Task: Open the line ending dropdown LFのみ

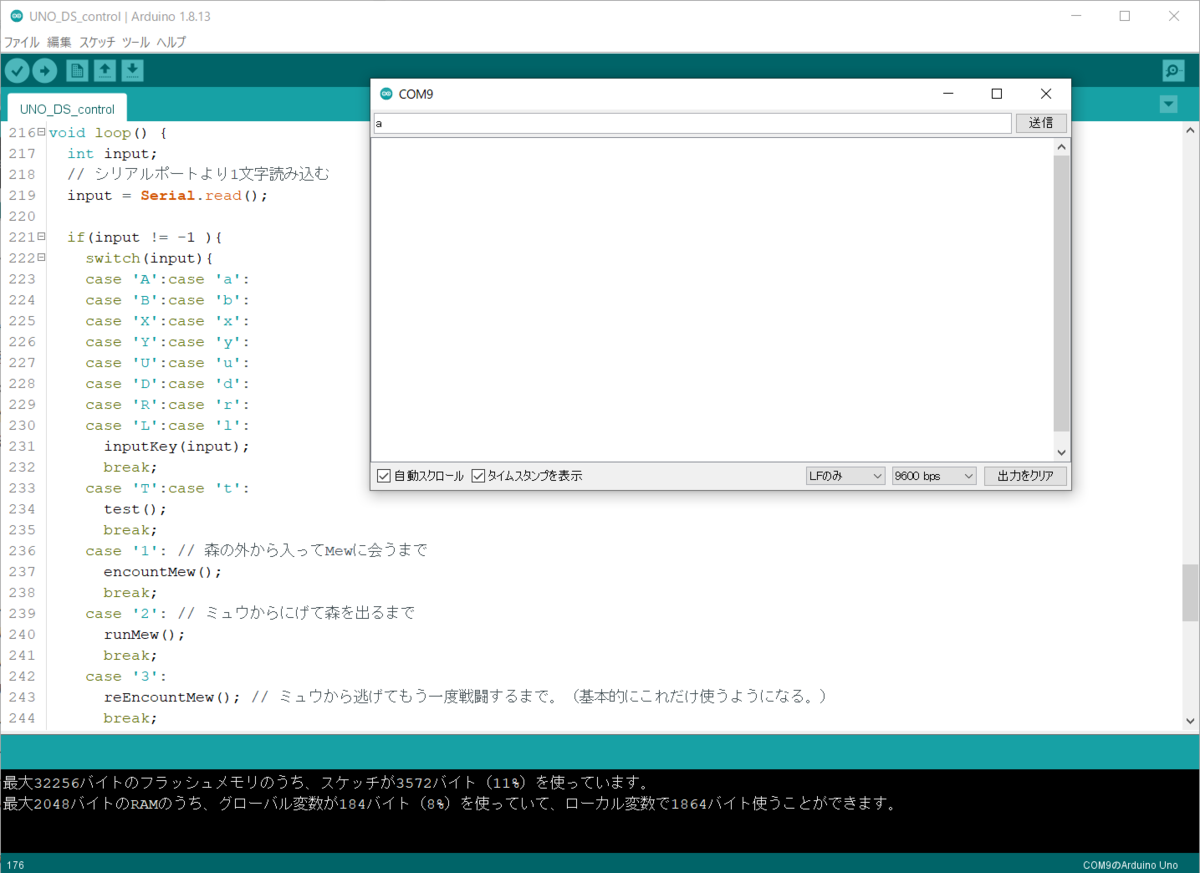Action: 845,476
